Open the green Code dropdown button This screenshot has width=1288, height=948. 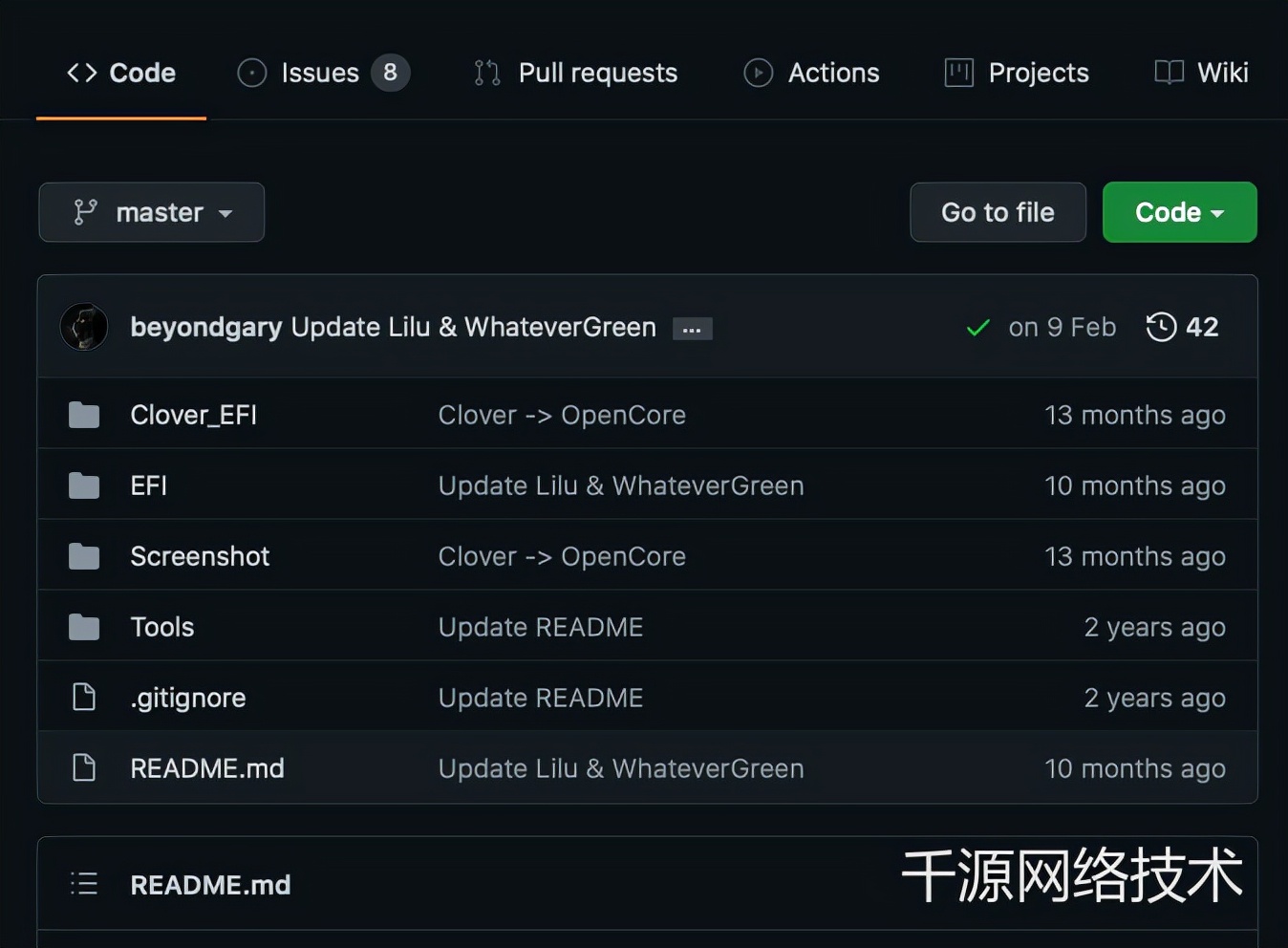point(1179,212)
